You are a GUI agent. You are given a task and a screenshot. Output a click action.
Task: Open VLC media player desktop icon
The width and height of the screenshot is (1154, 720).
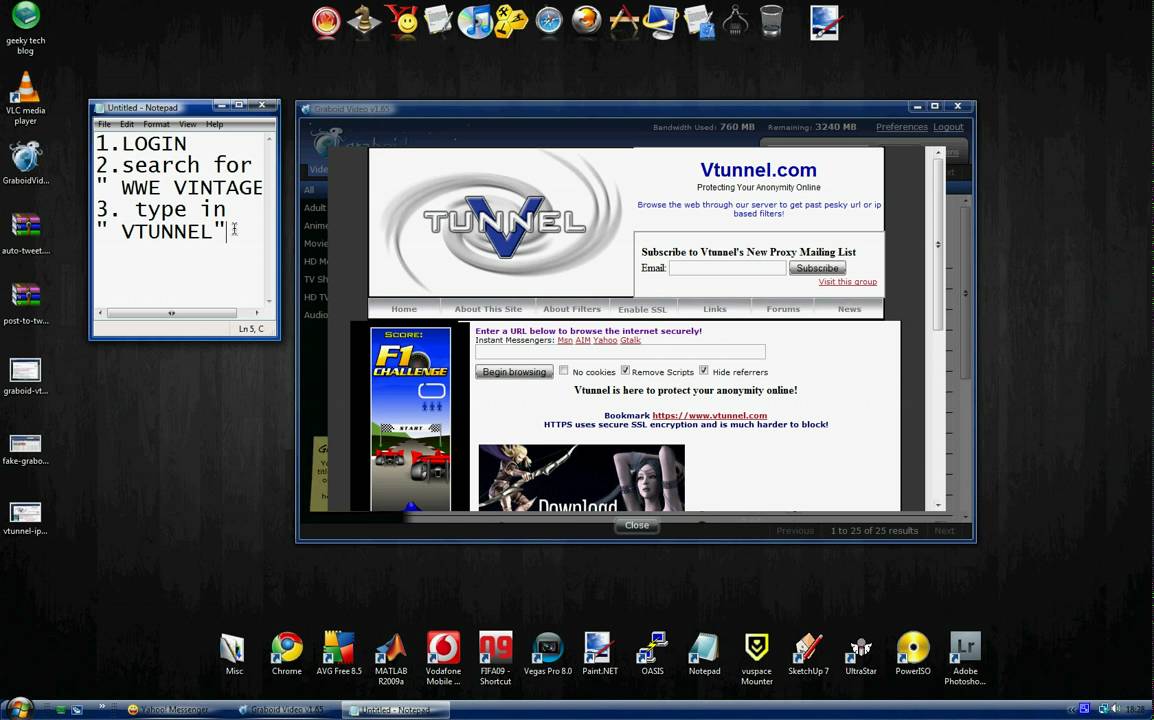pyautogui.click(x=26, y=99)
